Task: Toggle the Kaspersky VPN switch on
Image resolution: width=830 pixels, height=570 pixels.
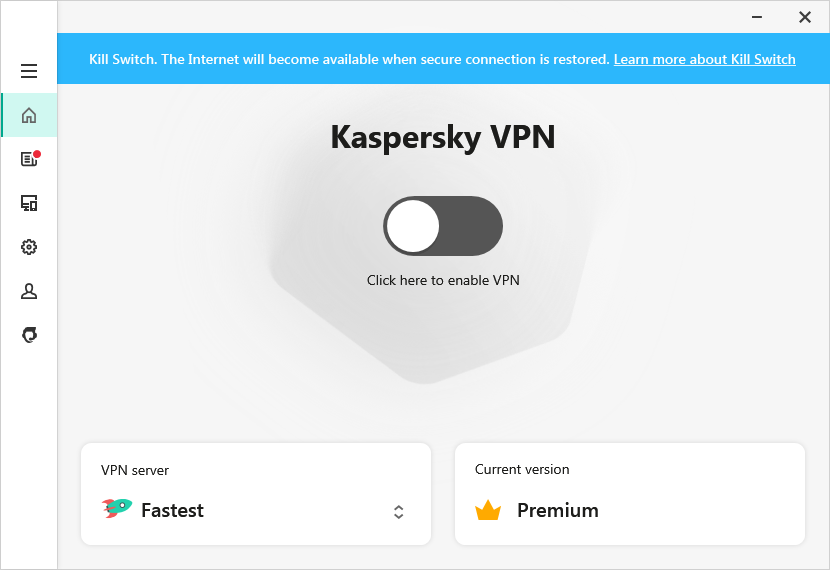Action: tap(443, 226)
